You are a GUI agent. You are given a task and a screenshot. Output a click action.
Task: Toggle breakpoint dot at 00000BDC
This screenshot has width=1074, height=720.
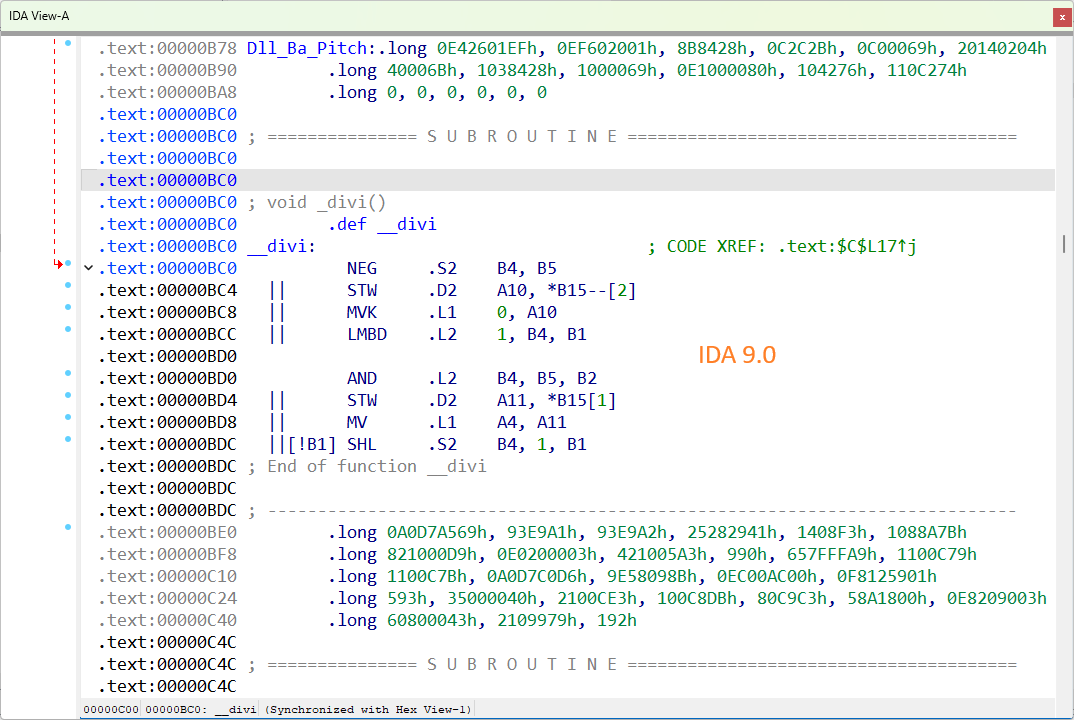68,439
